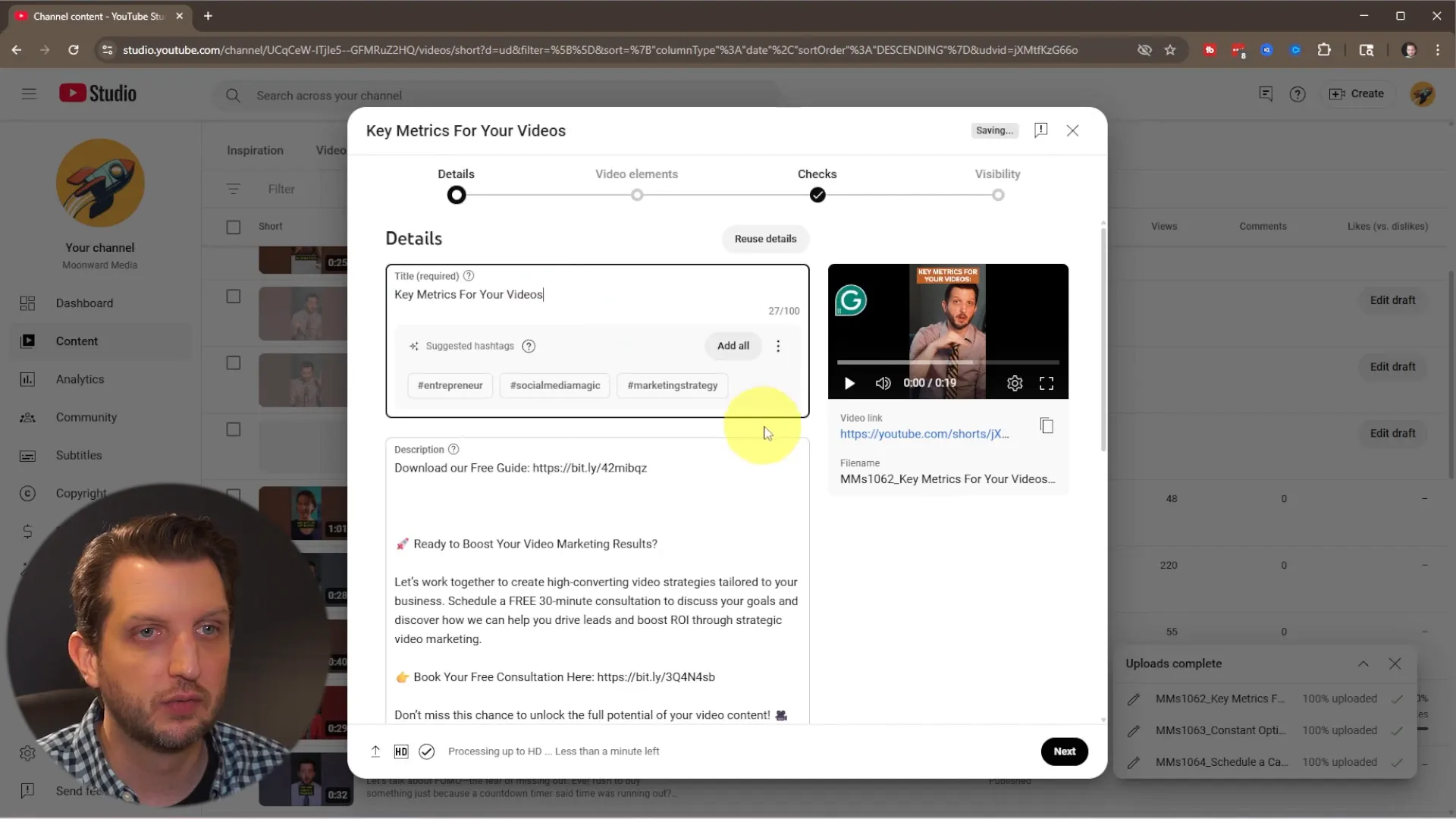Open the Create dropdown button
The image size is (1456, 819).
click(x=1357, y=94)
